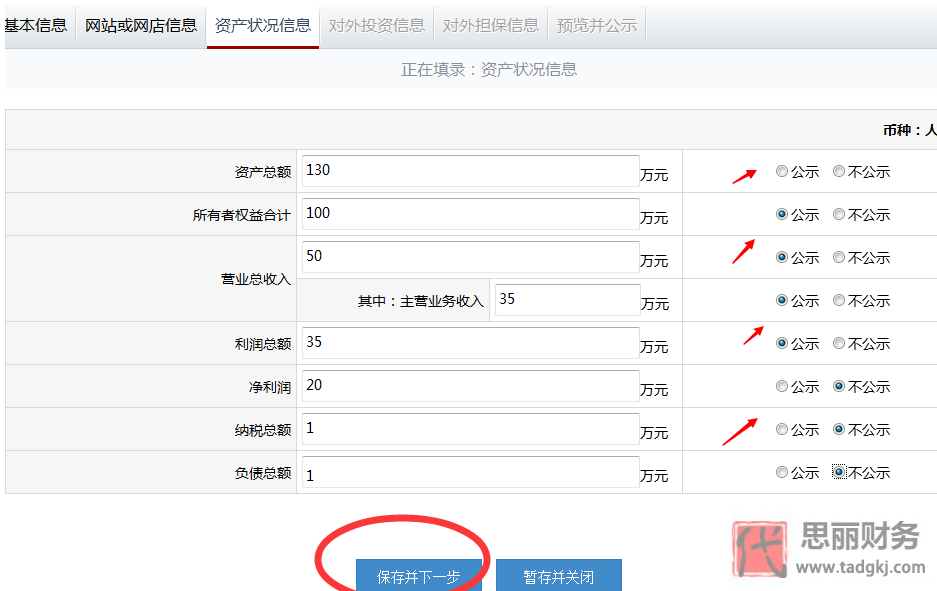Choose 不公示 for 所有者权益合计
Viewport: 937px width, 591px height.
(x=839, y=214)
